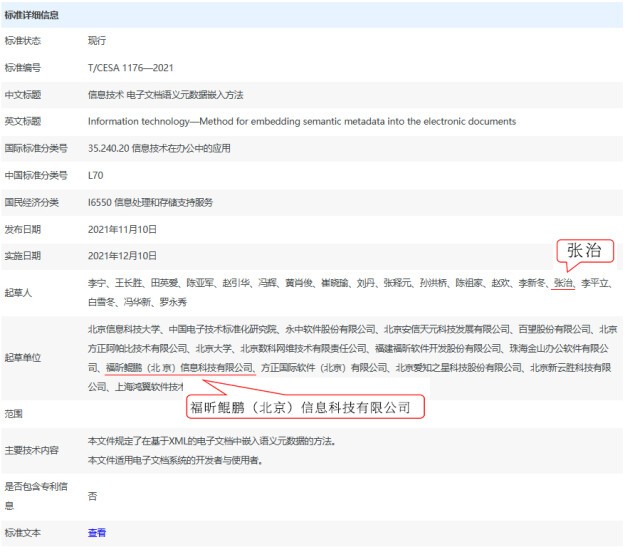
Task: Click the 否 patent information value
Action: (92, 496)
